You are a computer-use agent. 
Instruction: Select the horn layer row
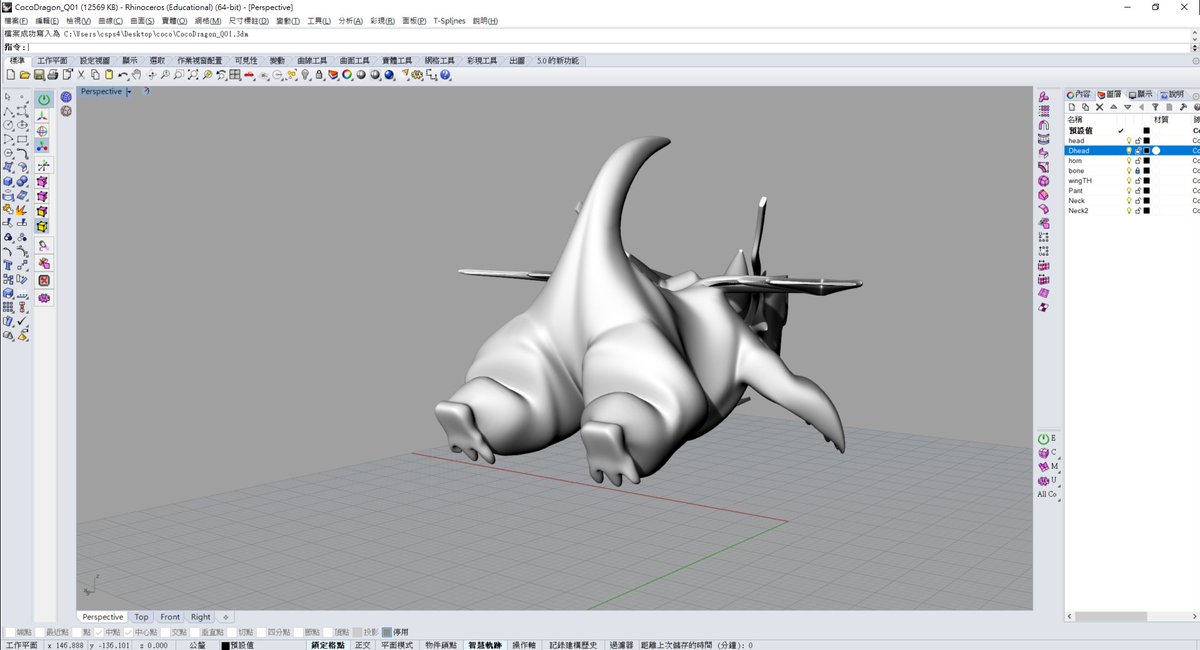(x=1132, y=161)
